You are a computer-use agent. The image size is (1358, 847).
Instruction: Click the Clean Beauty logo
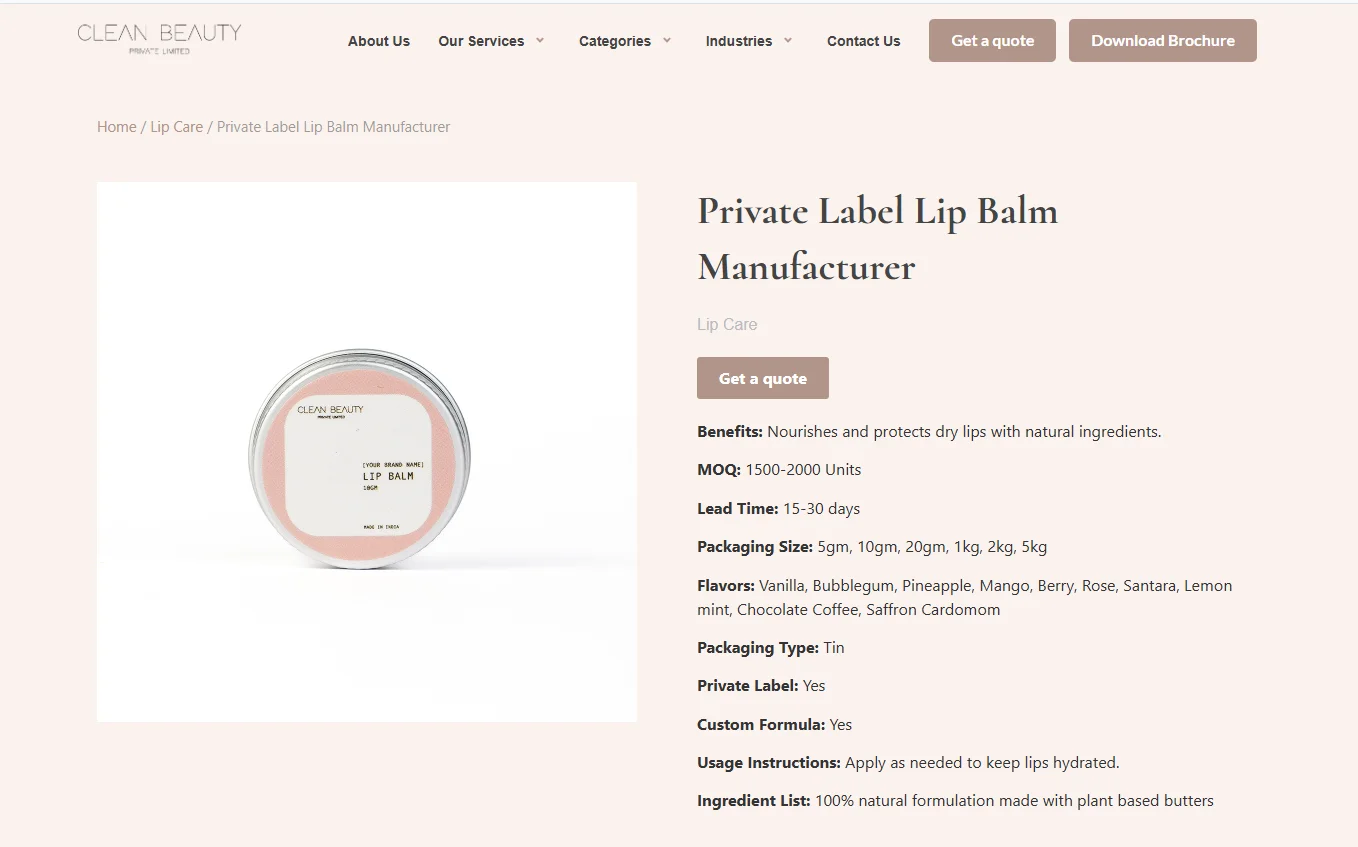(159, 40)
